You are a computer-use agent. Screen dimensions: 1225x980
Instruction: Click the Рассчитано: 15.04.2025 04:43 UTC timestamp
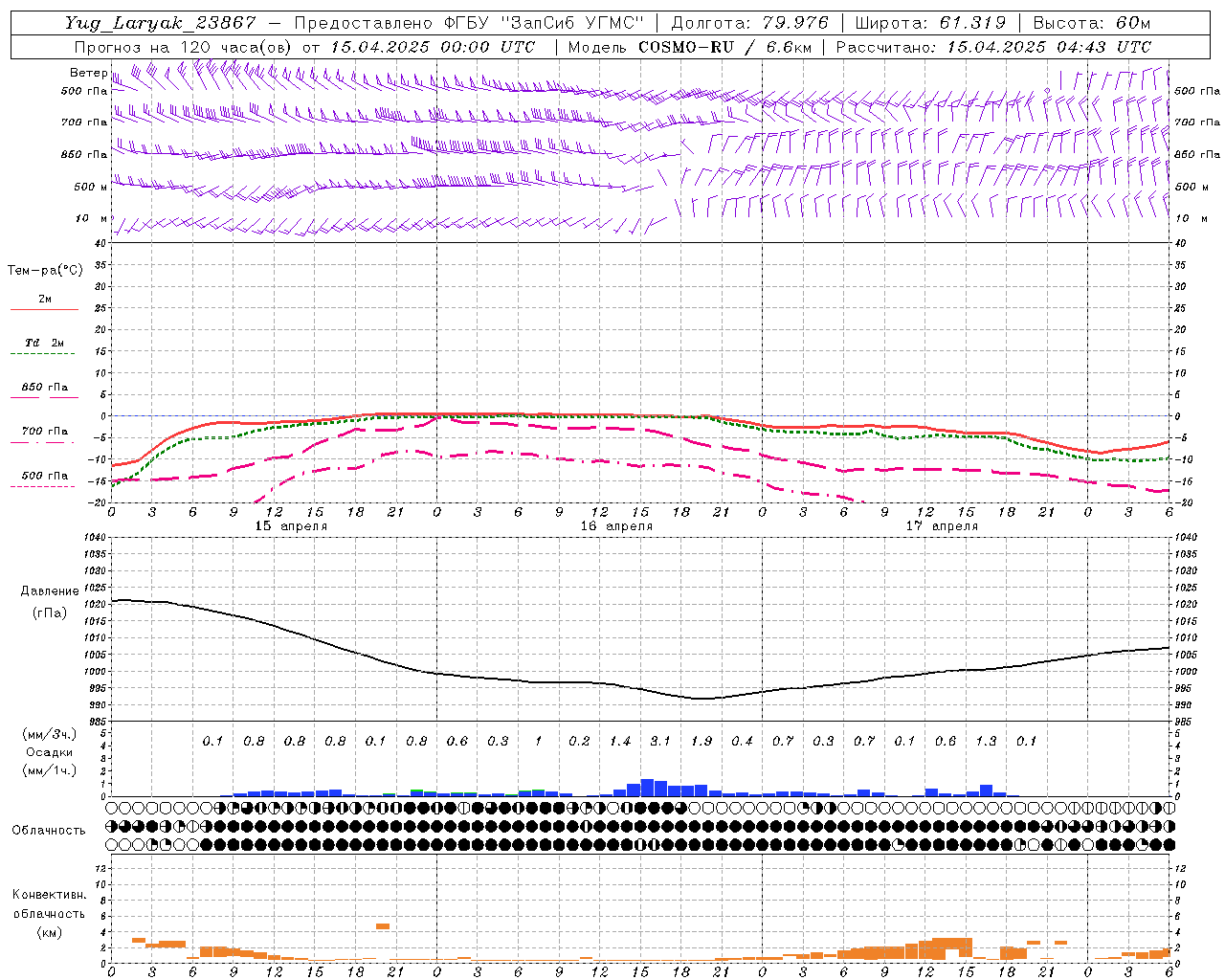point(993,47)
